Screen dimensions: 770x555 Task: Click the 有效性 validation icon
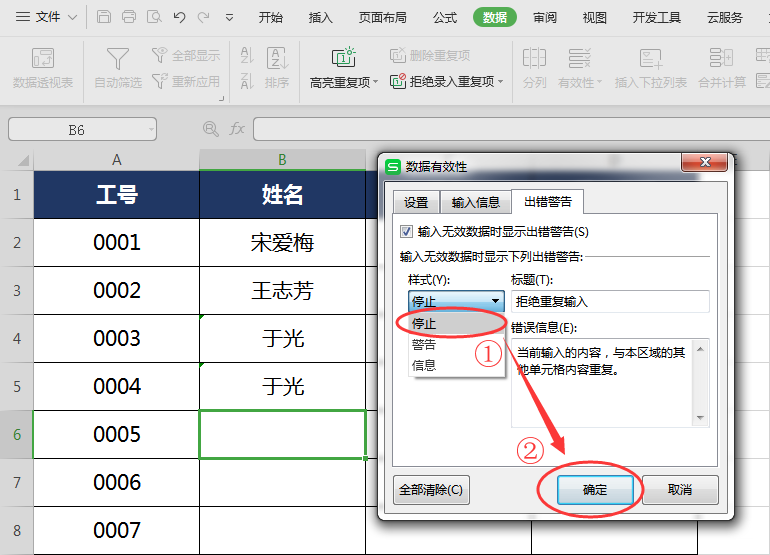[579, 58]
